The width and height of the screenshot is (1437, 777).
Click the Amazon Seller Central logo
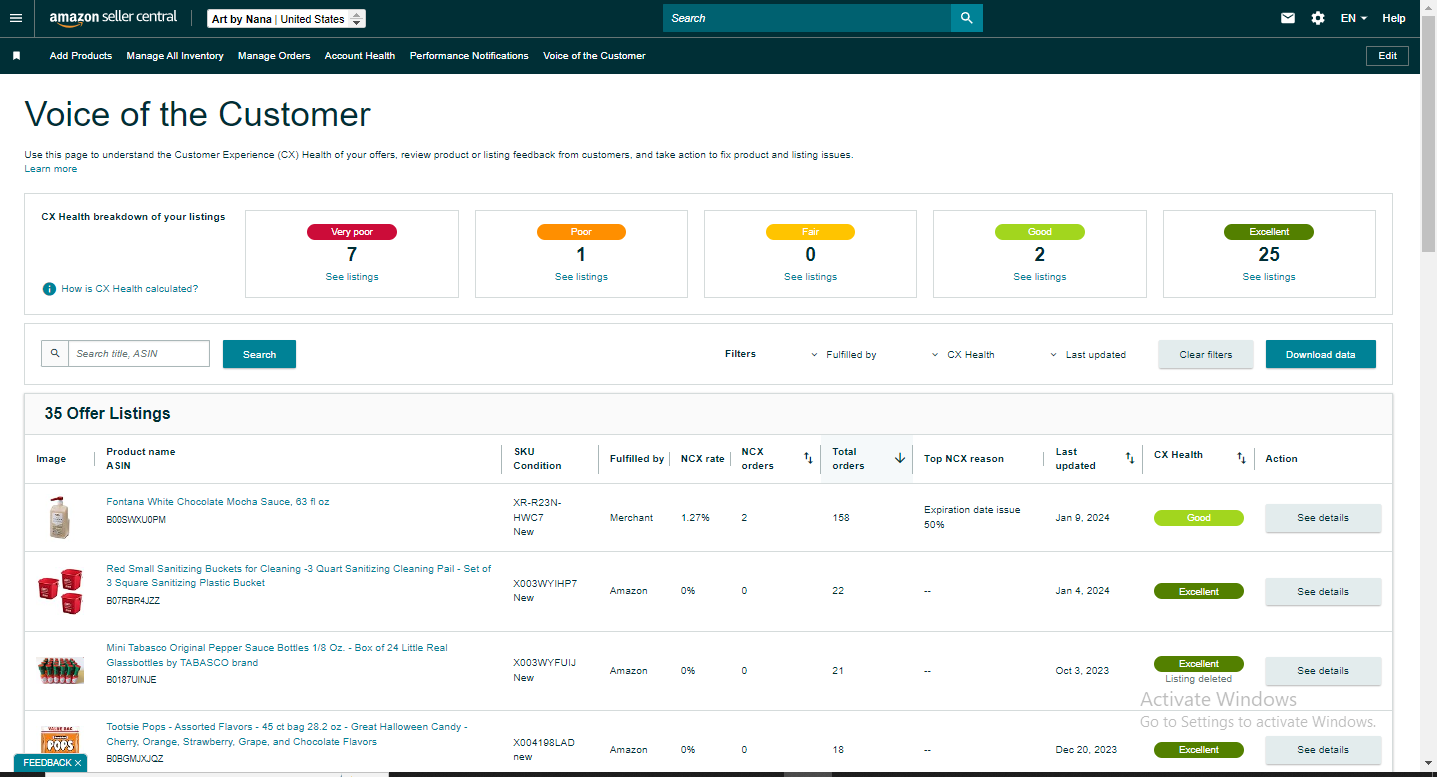point(113,18)
